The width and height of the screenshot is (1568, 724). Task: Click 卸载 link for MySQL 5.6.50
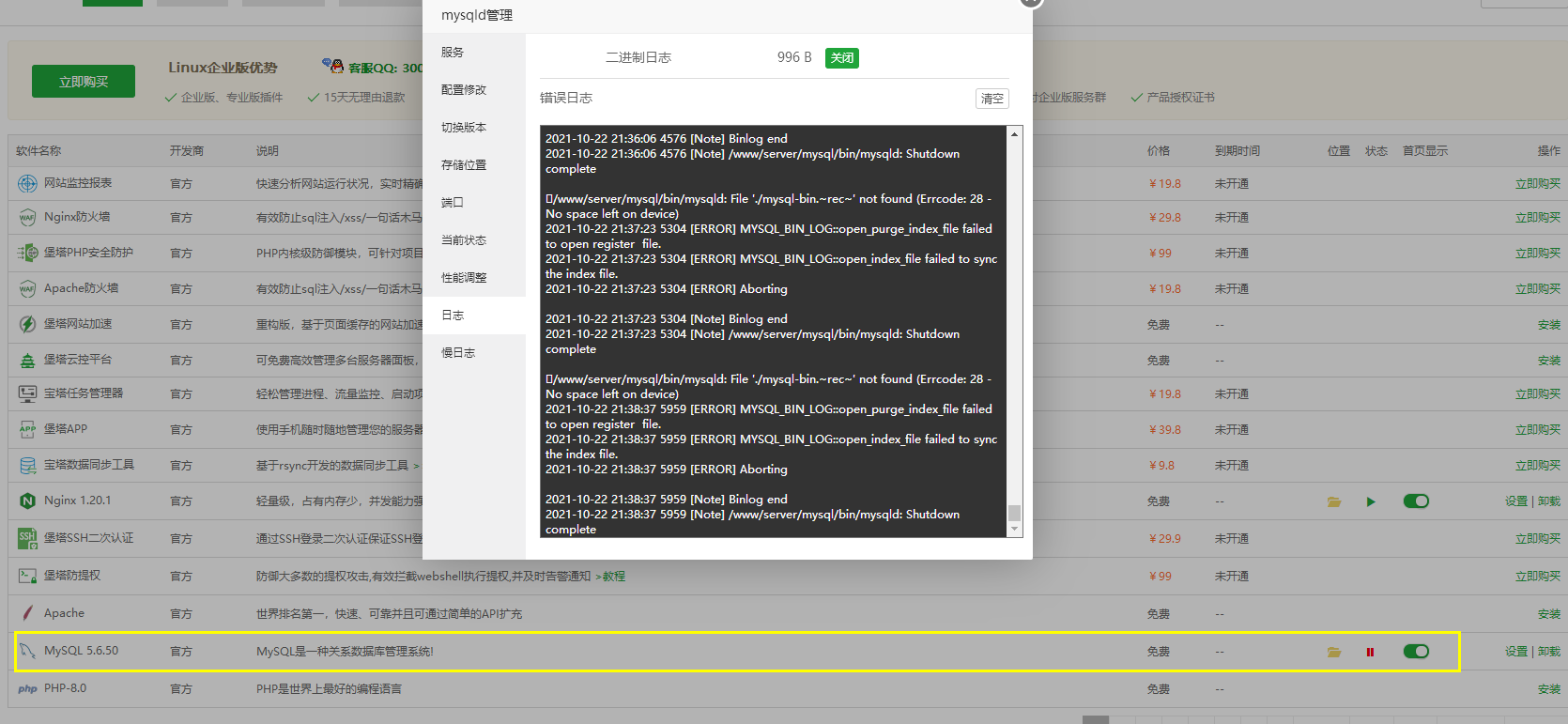tap(1549, 652)
